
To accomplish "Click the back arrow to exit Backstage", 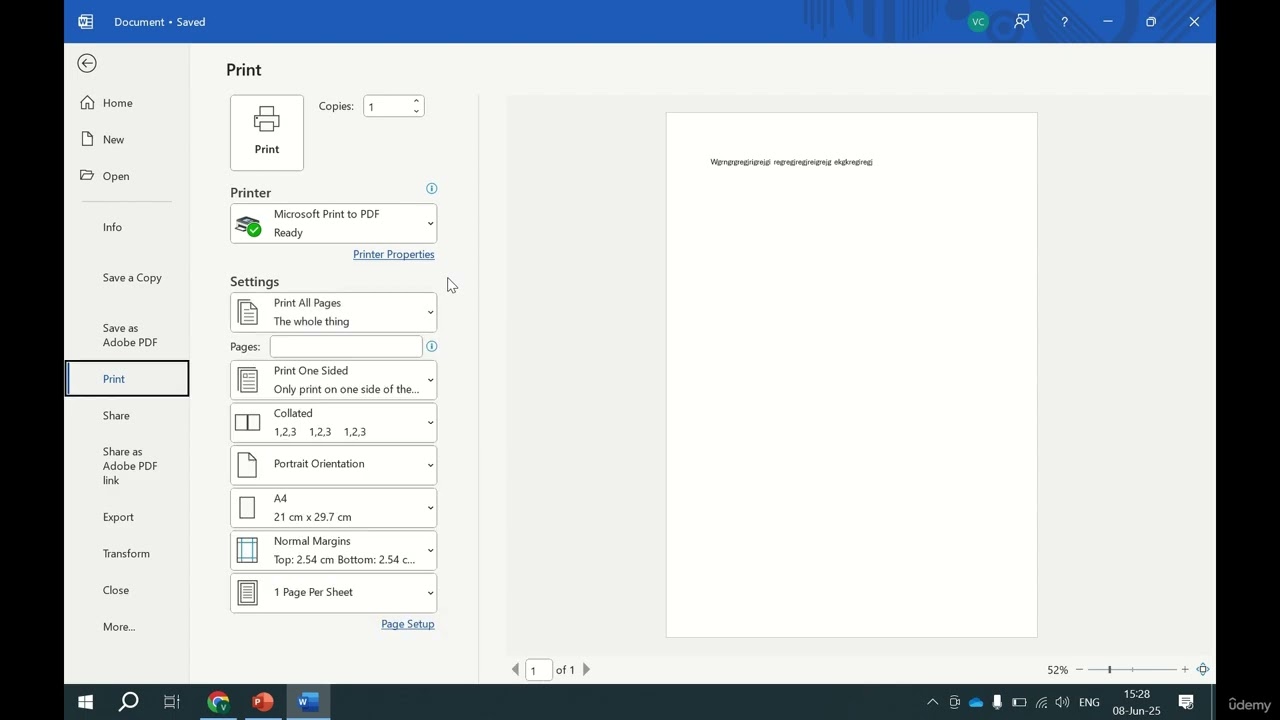I will [x=87, y=63].
